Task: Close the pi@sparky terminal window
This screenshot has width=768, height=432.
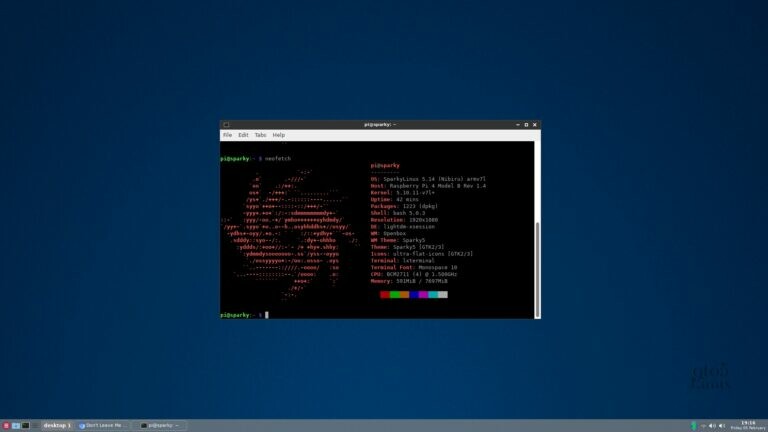Action: point(535,125)
